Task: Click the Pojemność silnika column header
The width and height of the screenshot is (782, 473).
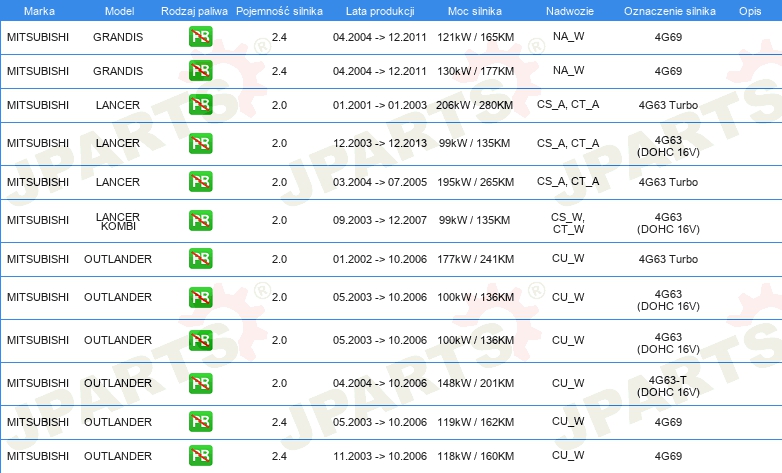Action: click(279, 11)
